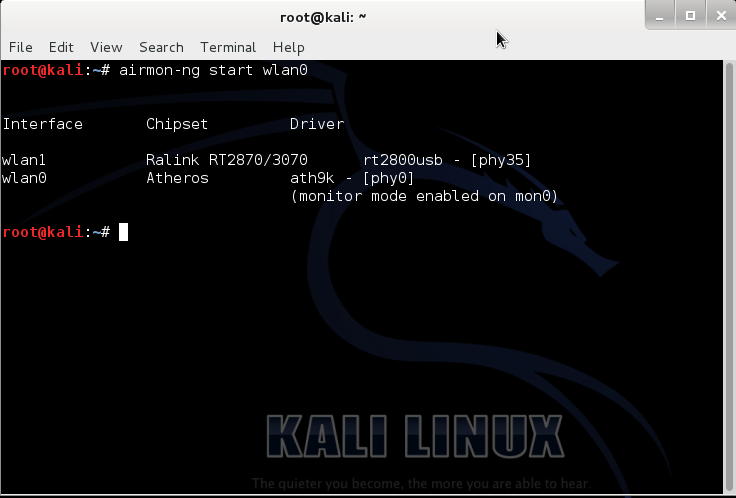The width and height of the screenshot is (736, 498).
Task: Open the Terminal menu
Action: pos(228,47)
